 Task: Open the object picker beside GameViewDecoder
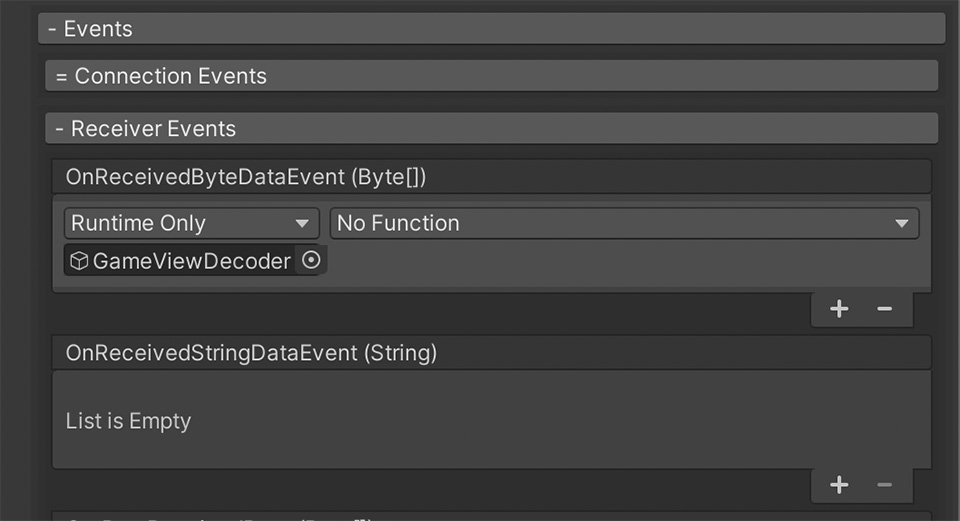click(x=311, y=261)
